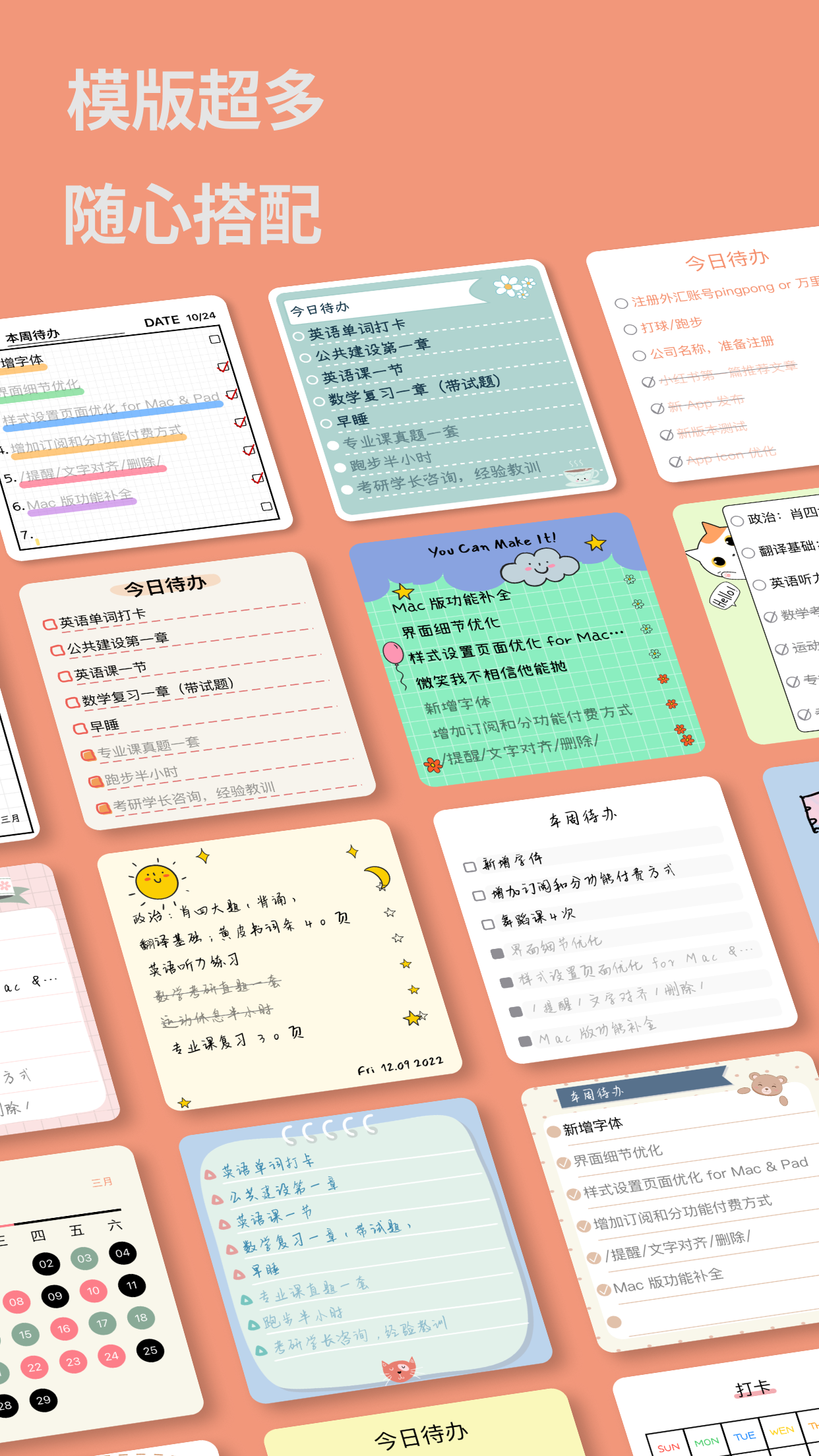This screenshot has height=1456, width=819.
Task: Tap the yellow star beside the smiling cloud
Action: pos(595,543)
